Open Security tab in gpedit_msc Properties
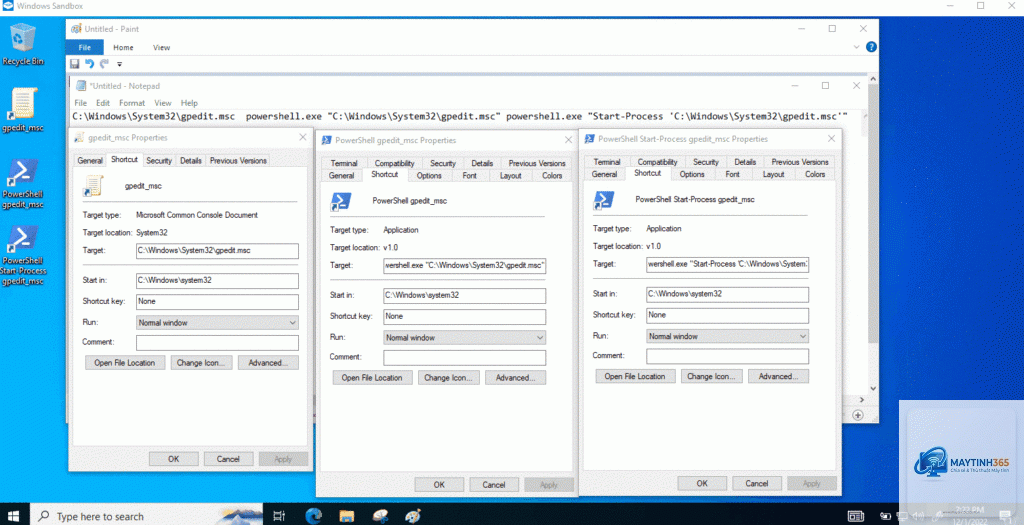 159,161
